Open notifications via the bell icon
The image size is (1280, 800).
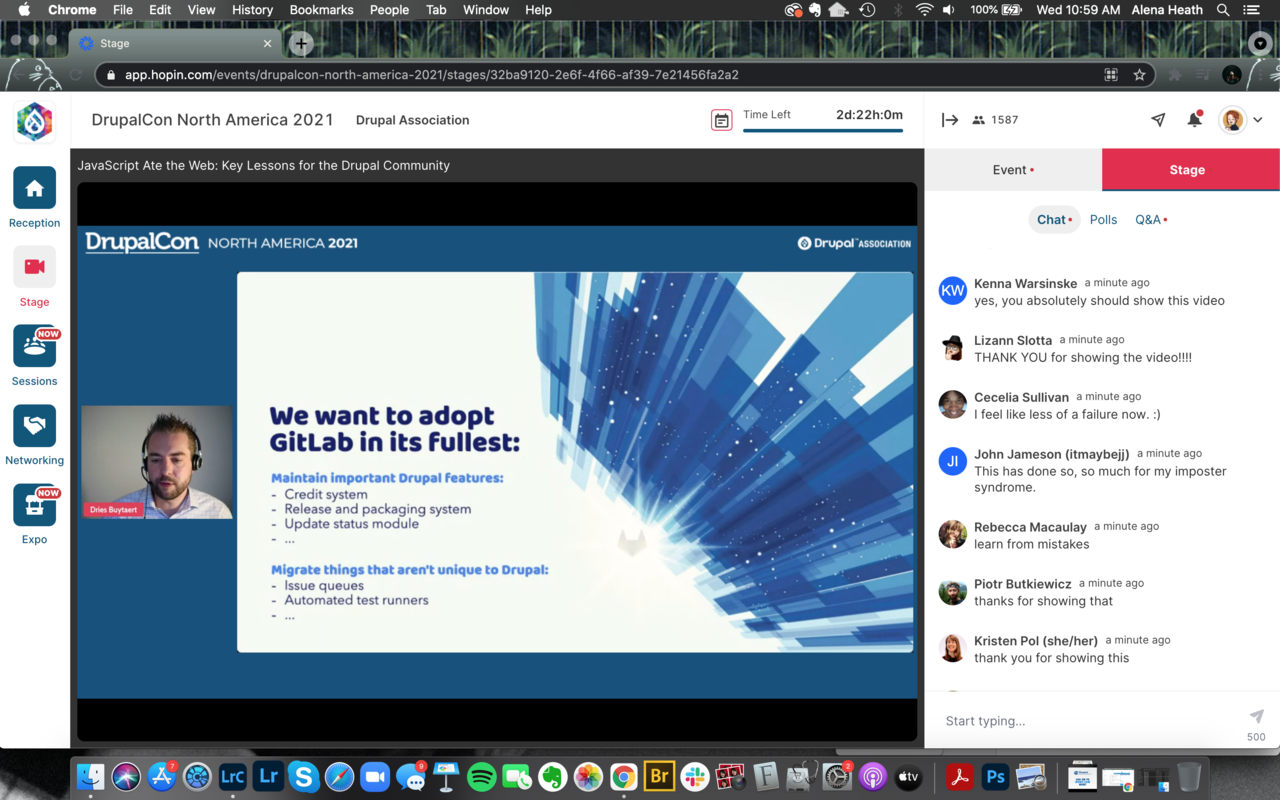(1193, 119)
